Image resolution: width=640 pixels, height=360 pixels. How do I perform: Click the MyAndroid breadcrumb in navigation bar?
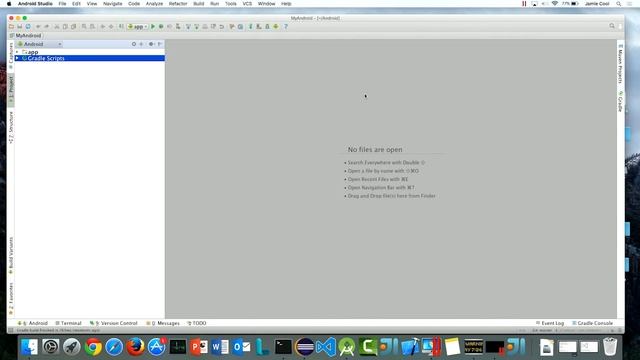pyautogui.click(x=26, y=36)
